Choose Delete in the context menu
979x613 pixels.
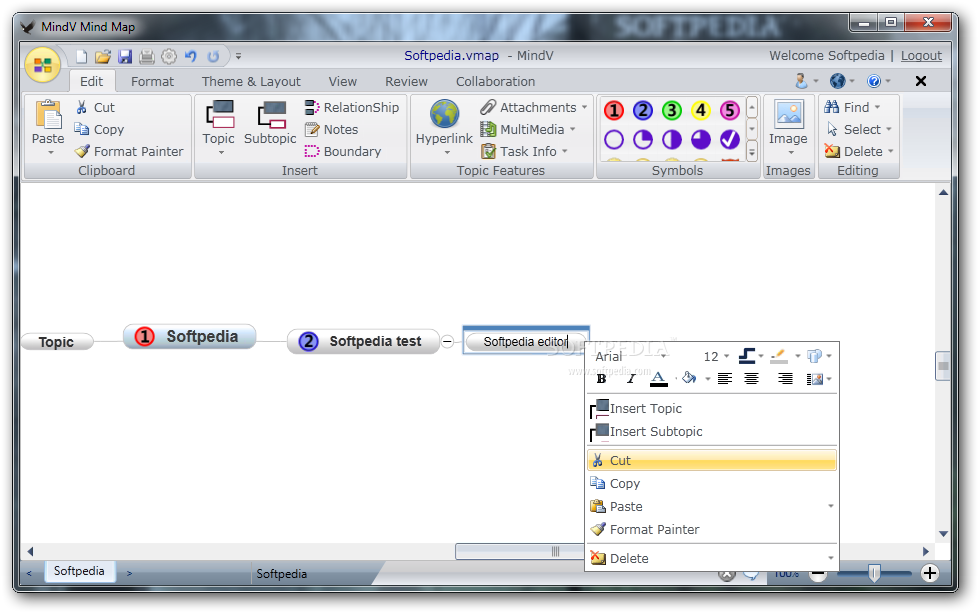pos(712,559)
